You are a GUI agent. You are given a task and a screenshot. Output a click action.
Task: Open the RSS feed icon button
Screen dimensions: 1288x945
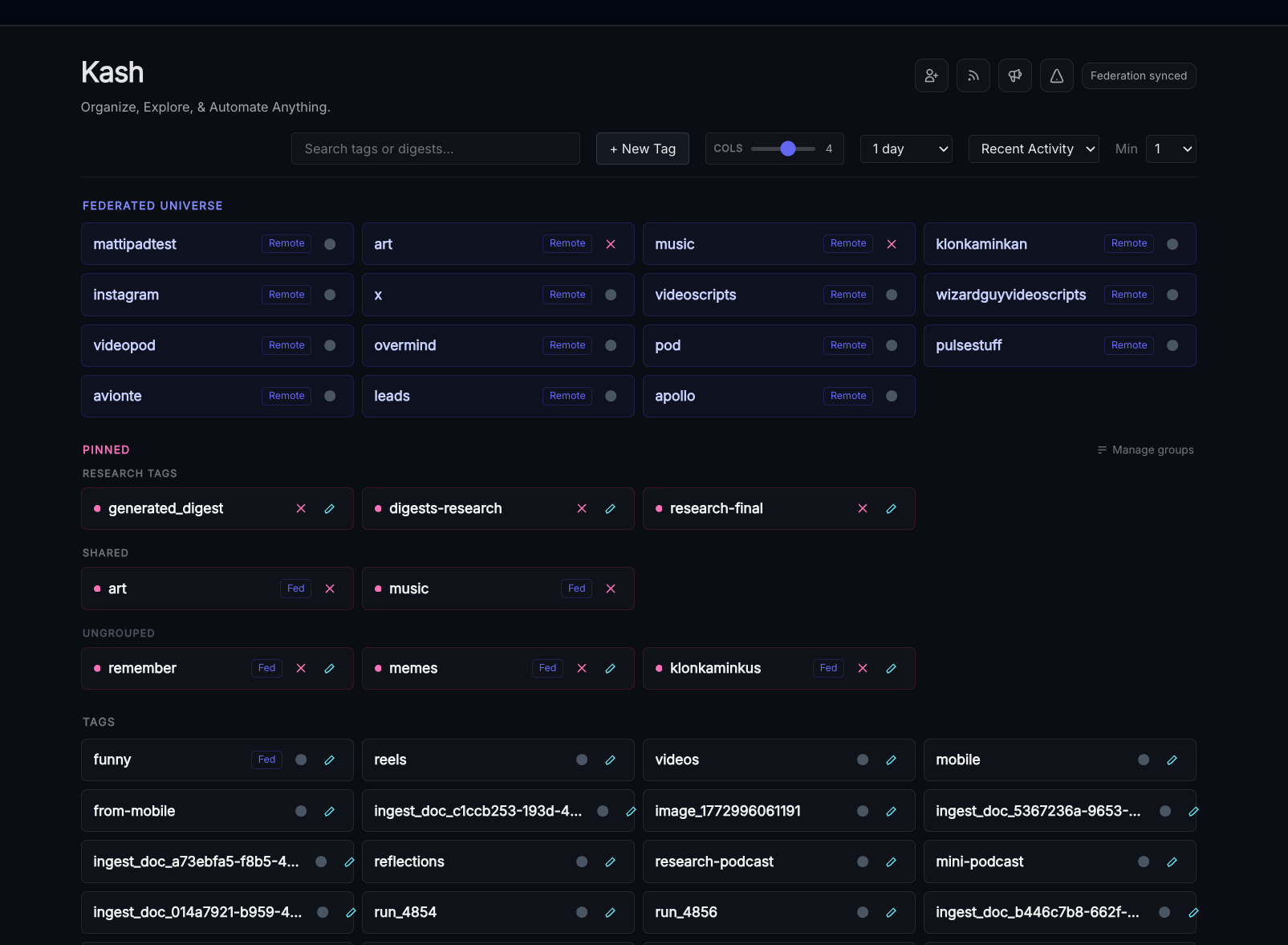(973, 75)
